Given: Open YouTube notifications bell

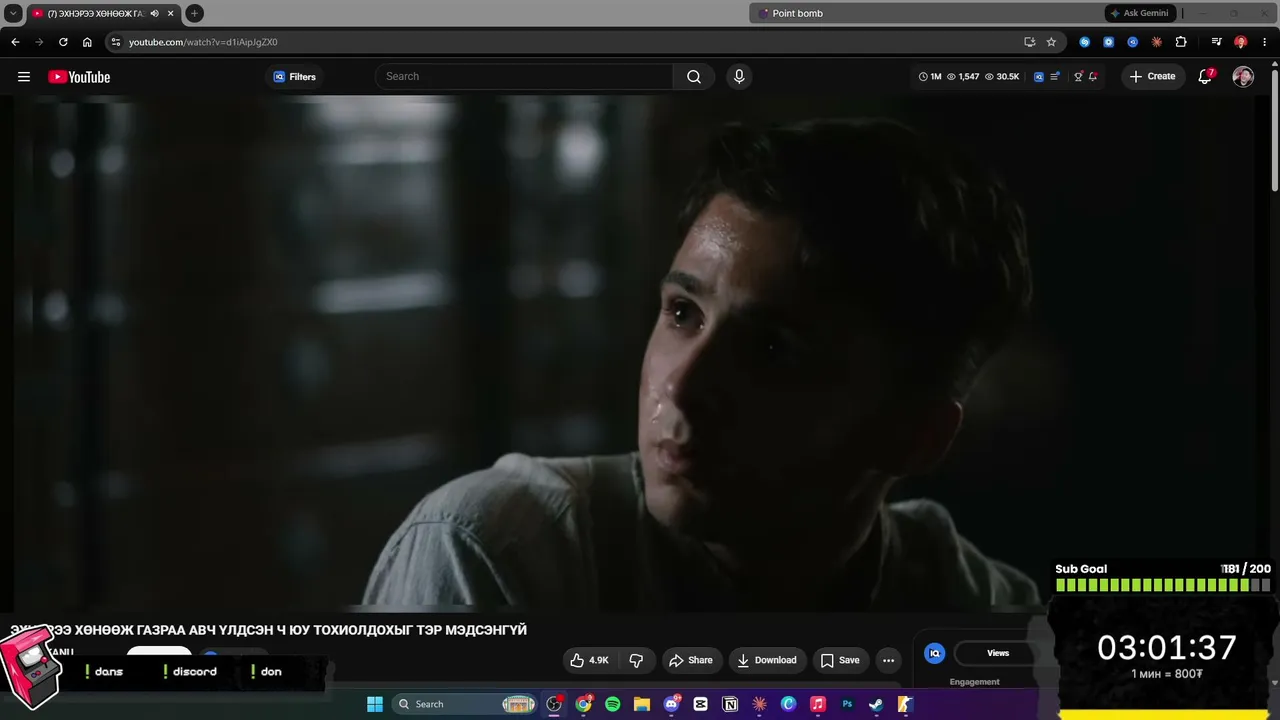Looking at the screenshot, I should click(1205, 76).
